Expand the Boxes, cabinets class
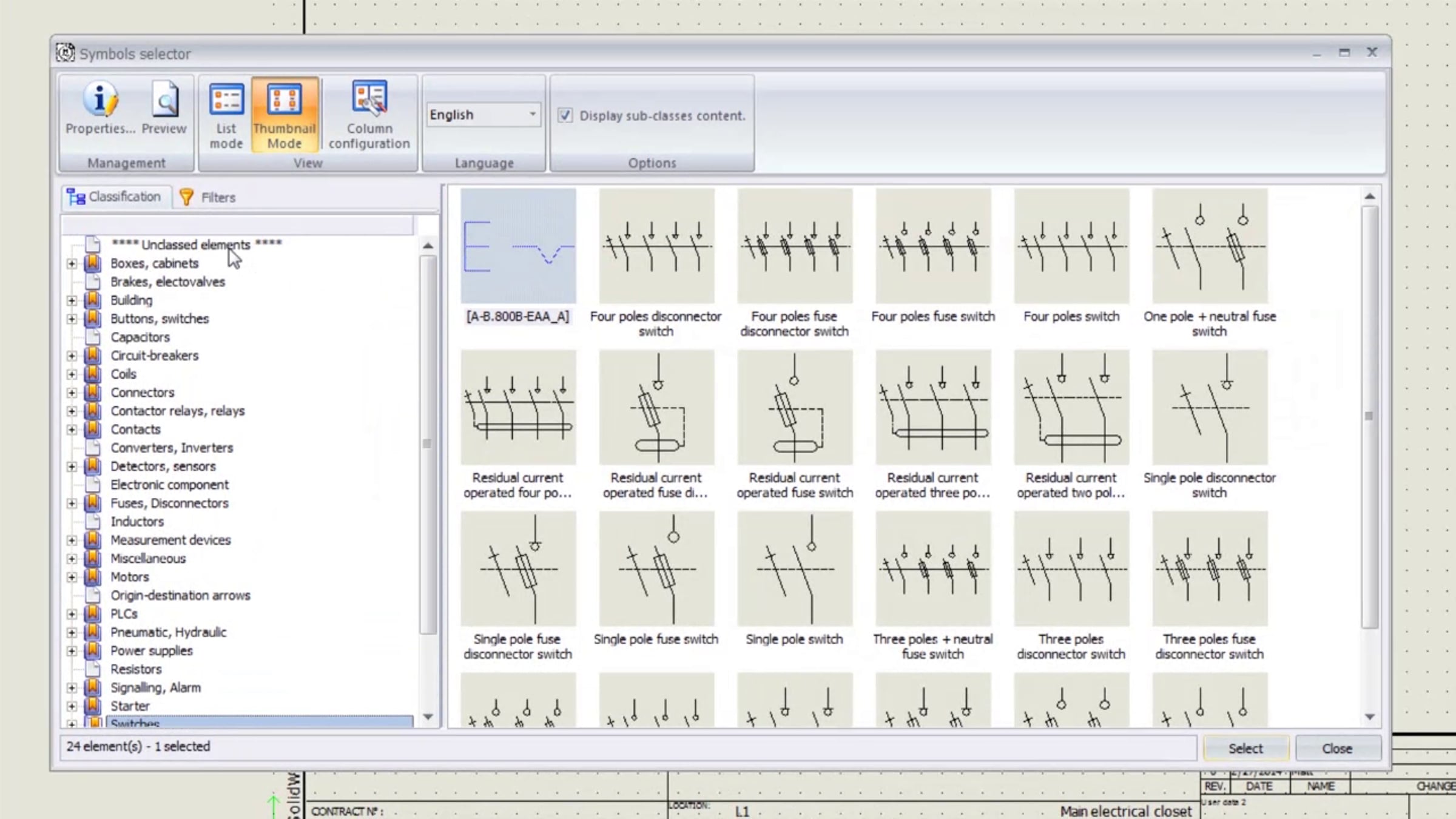This screenshot has height=819, width=1456. pos(72,263)
